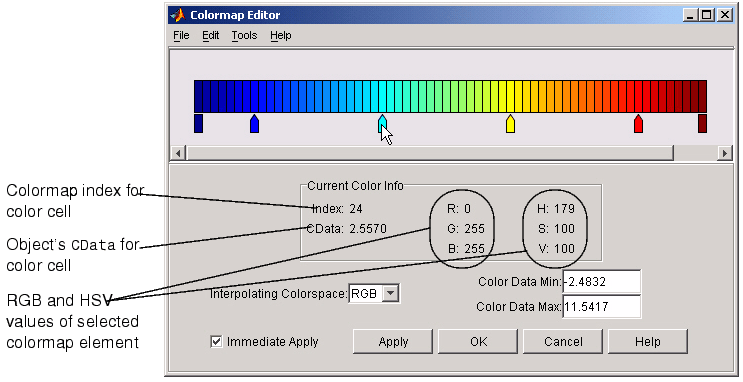Select the dark red rightmost node marker
The height and width of the screenshot is (382, 743).
coord(702,123)
